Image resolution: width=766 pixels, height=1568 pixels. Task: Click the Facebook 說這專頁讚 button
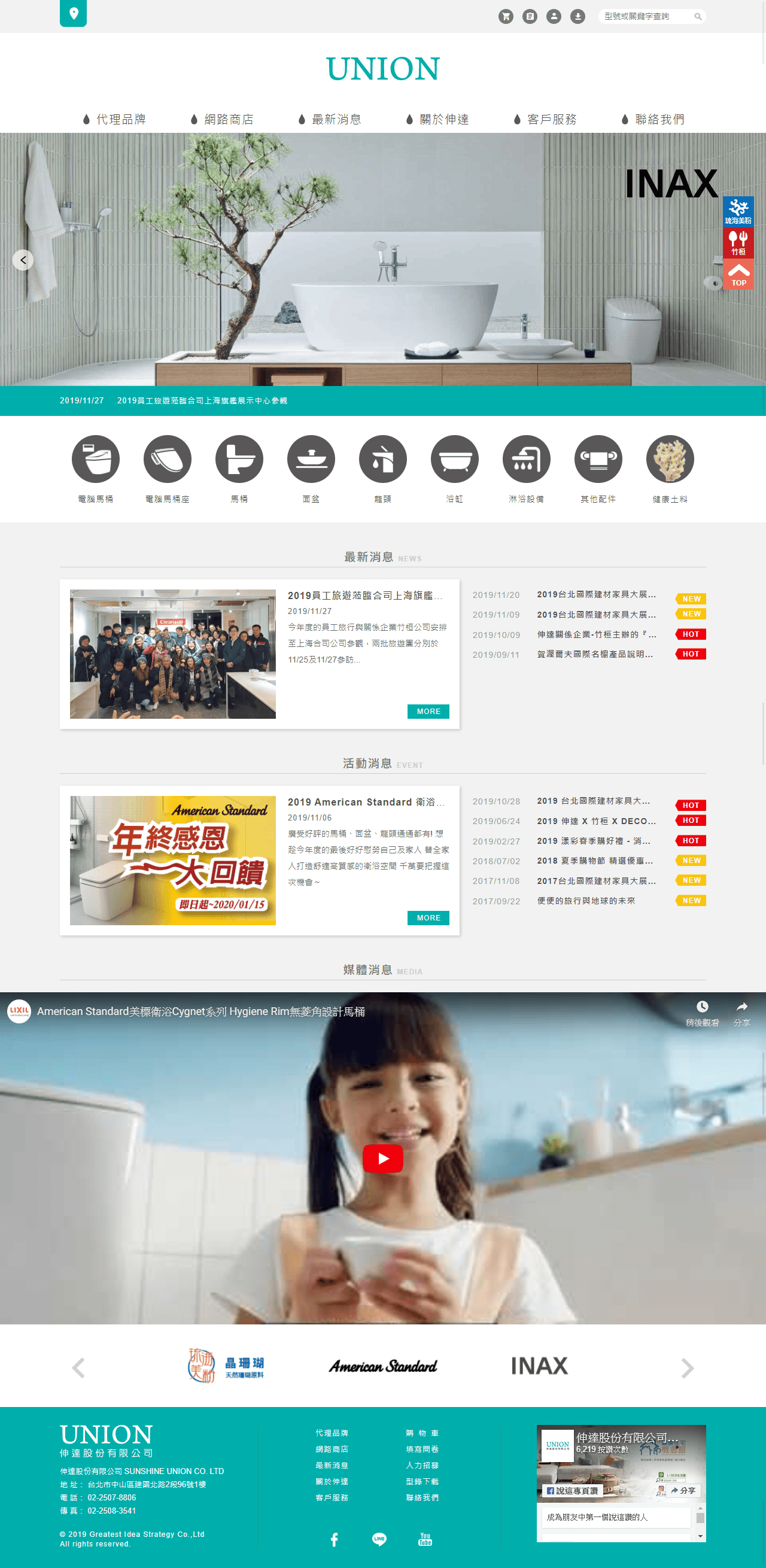pyautogui.click(x=572, y=1491)
